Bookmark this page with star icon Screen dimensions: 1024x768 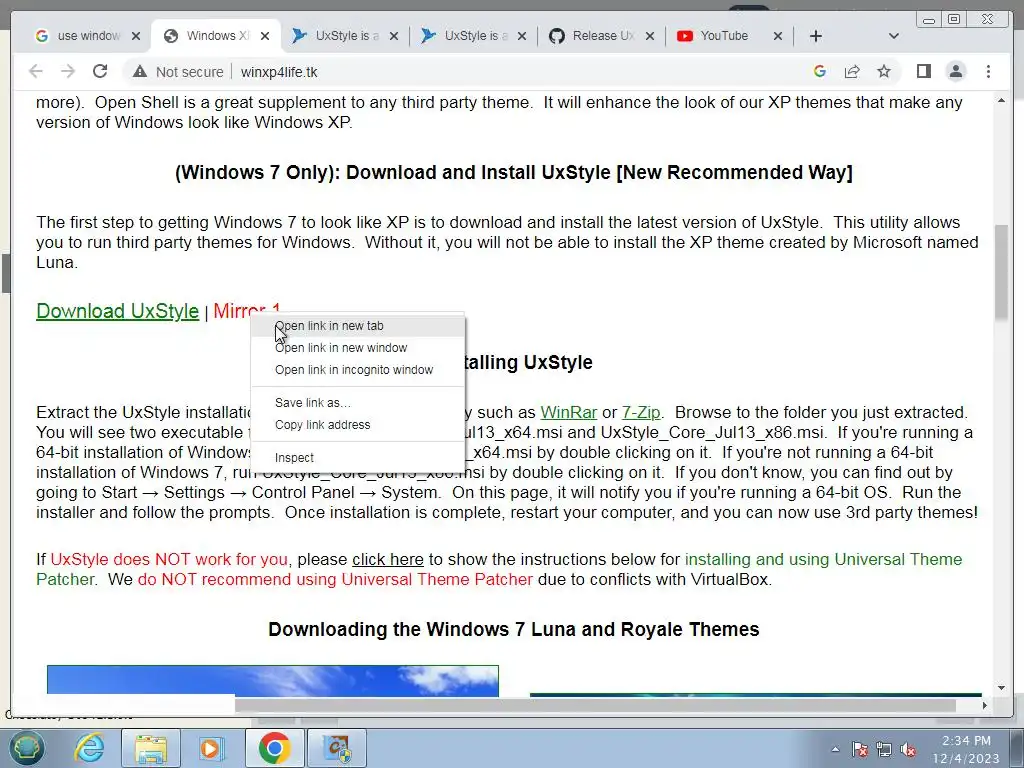[x=884, y=71]
